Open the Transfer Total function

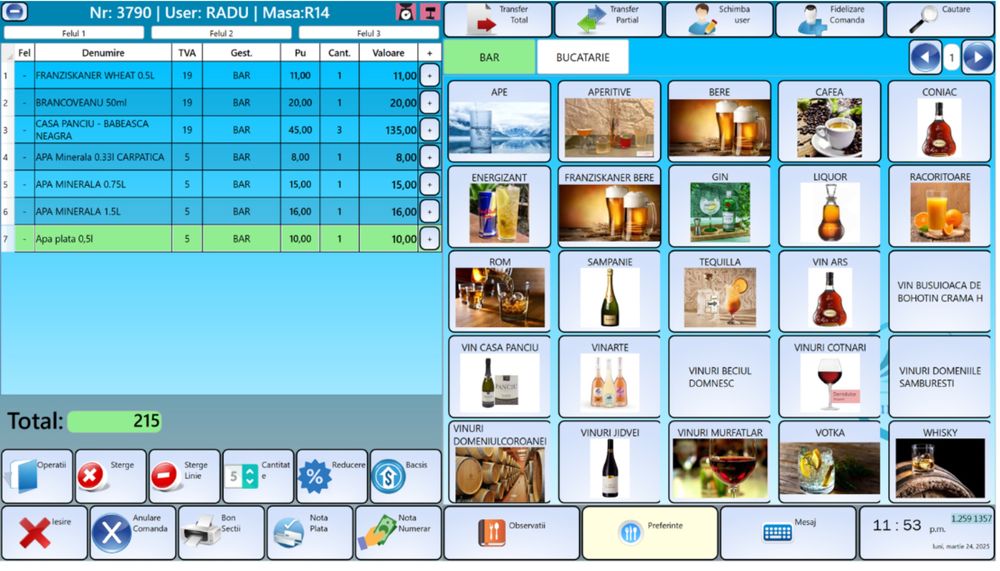[497, 19]
